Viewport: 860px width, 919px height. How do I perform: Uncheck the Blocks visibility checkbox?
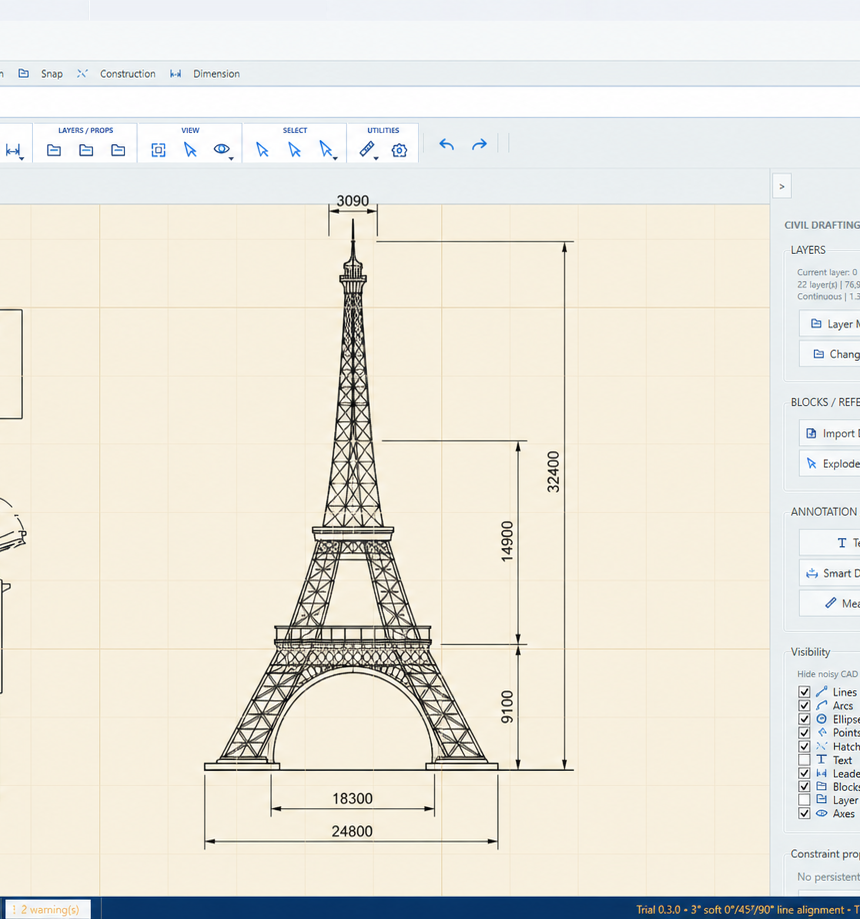coord(804,787)
